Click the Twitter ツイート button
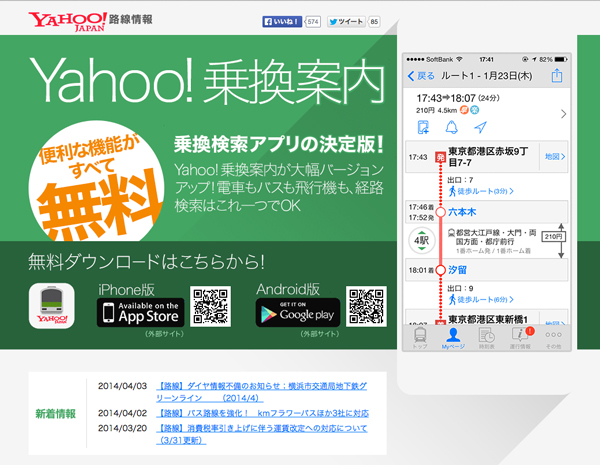Image resolution: width=600 pixels, height=465 pixels. (349, 21)
